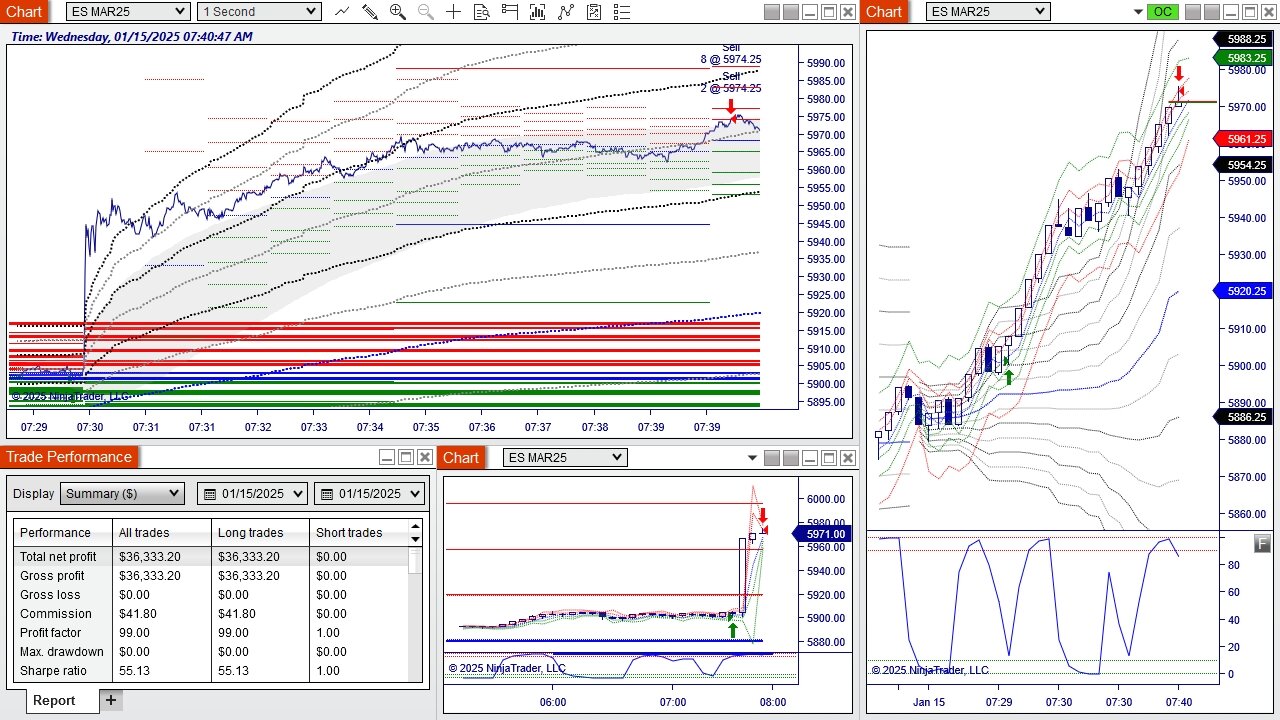
Task: Open ES MAR25 instrument dropdown in right chart
Action: (988, 12)
